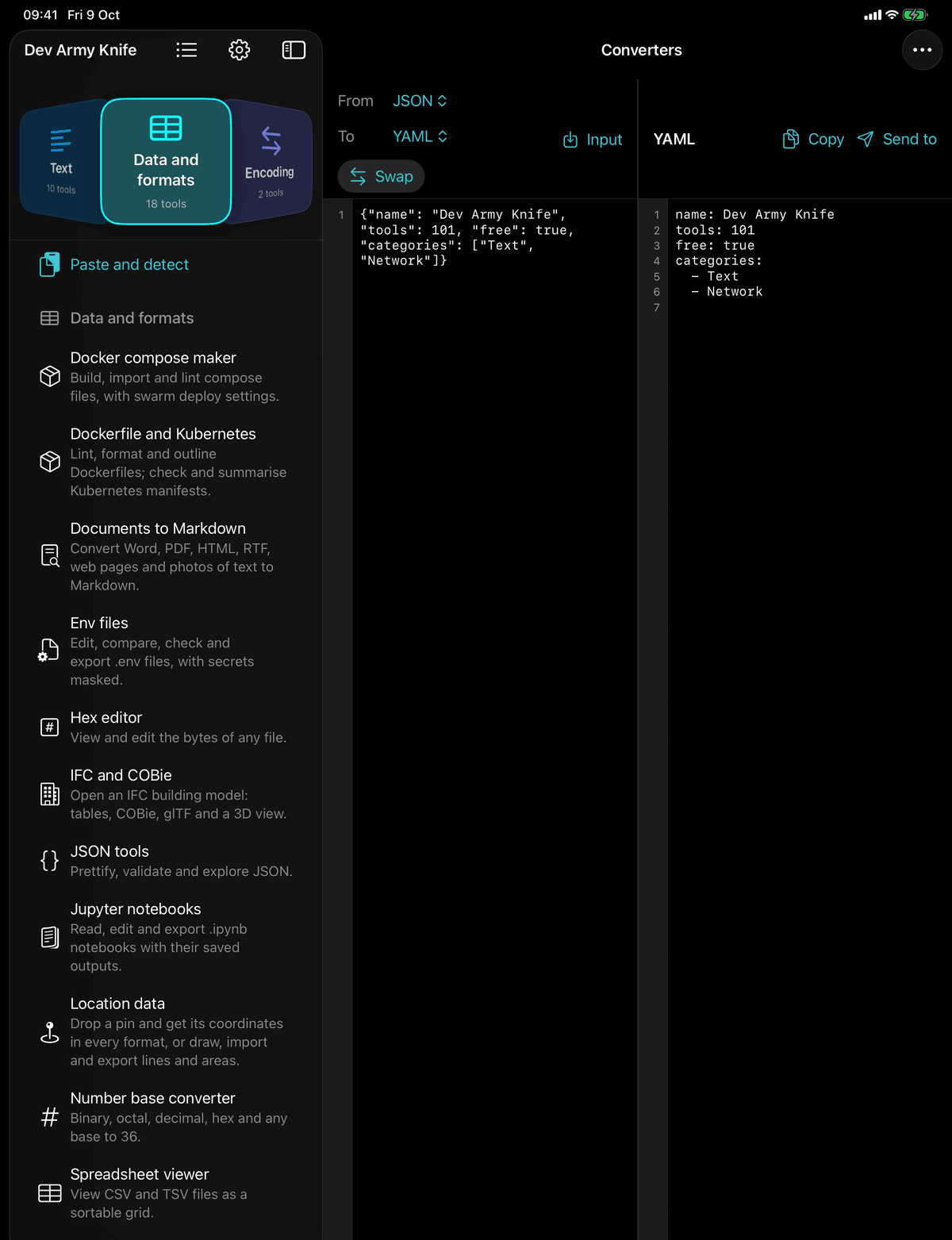Click the Hex editor hash icon
The image size is (952, 1240).
tap(49, 727)
